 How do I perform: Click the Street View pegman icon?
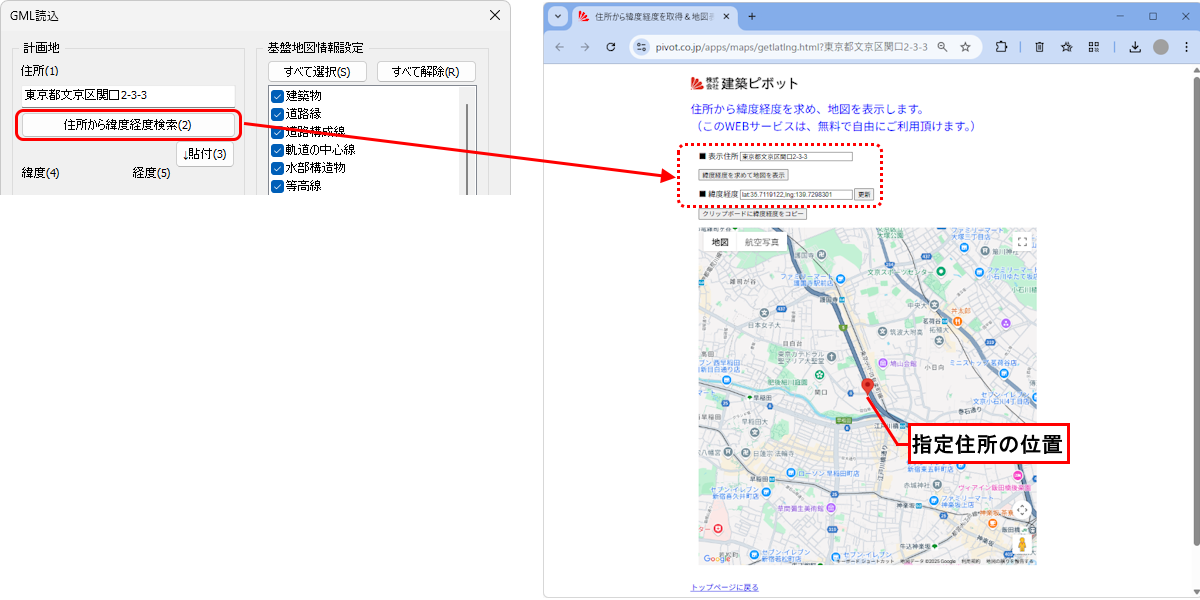(1022, 544)
